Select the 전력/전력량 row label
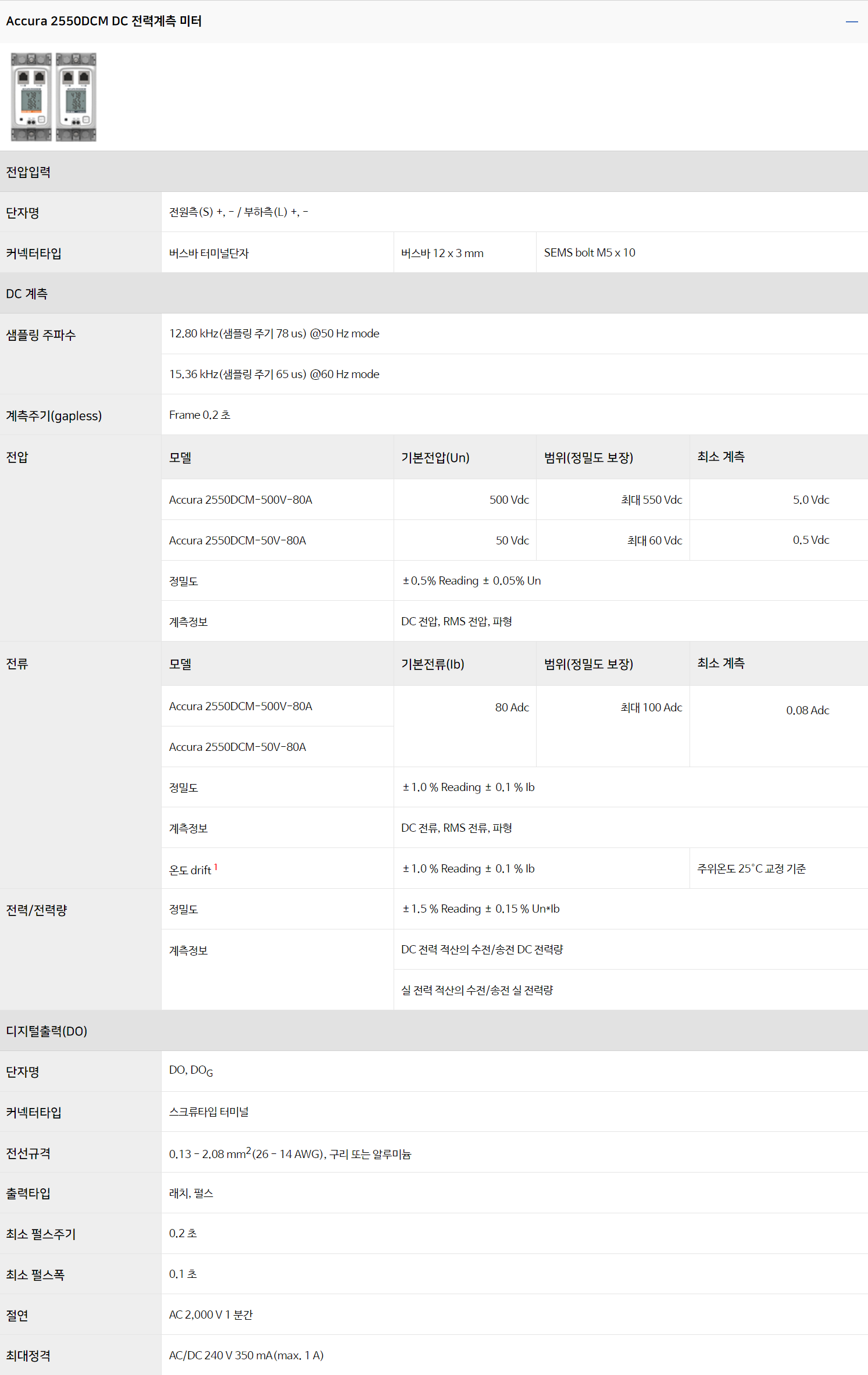 point(37,910)
